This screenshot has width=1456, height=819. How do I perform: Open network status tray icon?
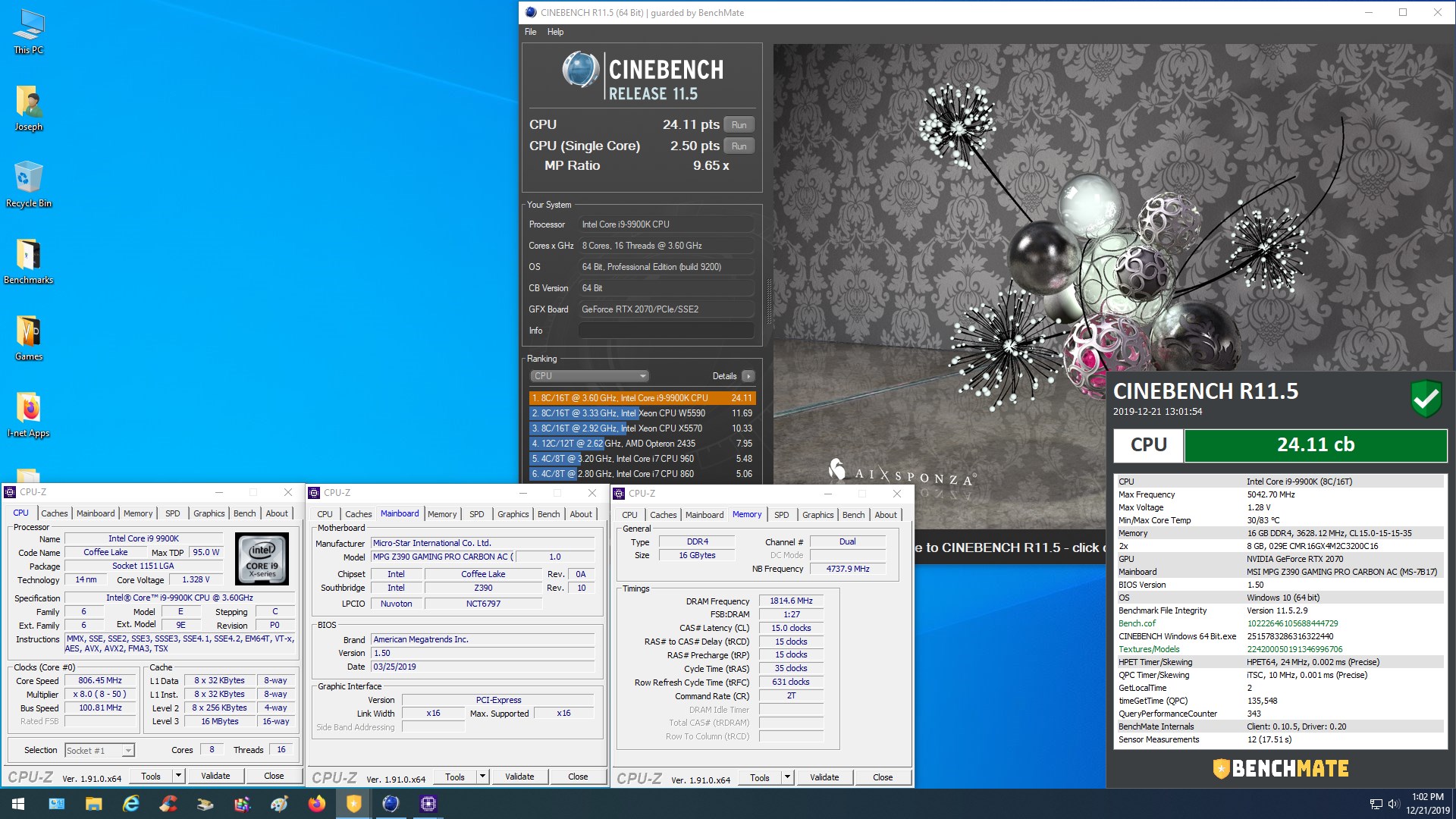click(1376, 804)
